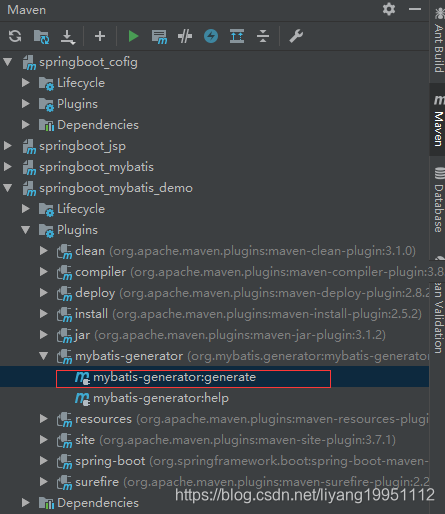Expand the clean plugin node

click(44, 251)
